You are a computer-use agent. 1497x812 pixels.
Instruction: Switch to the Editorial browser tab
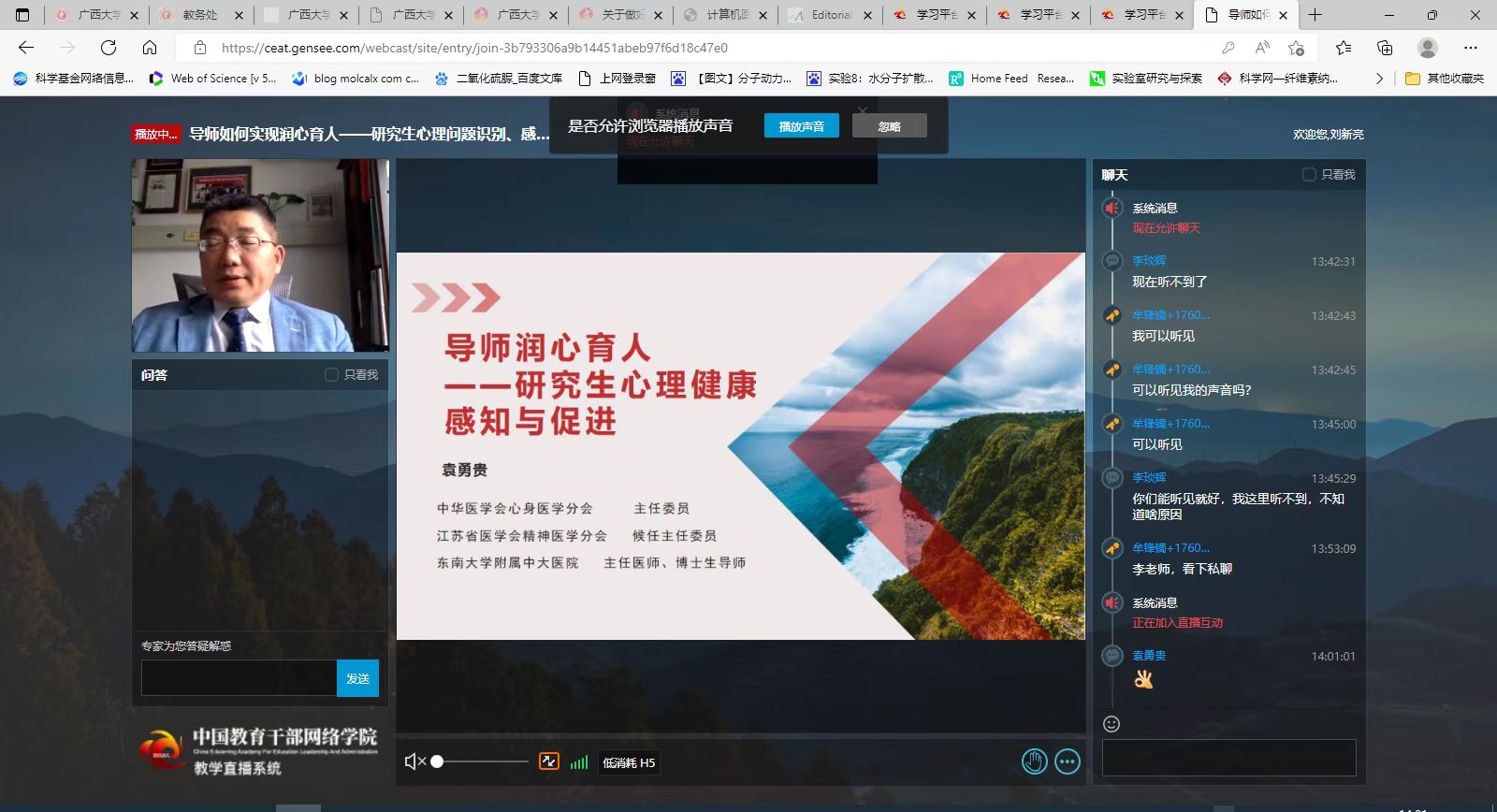point(830,15)
